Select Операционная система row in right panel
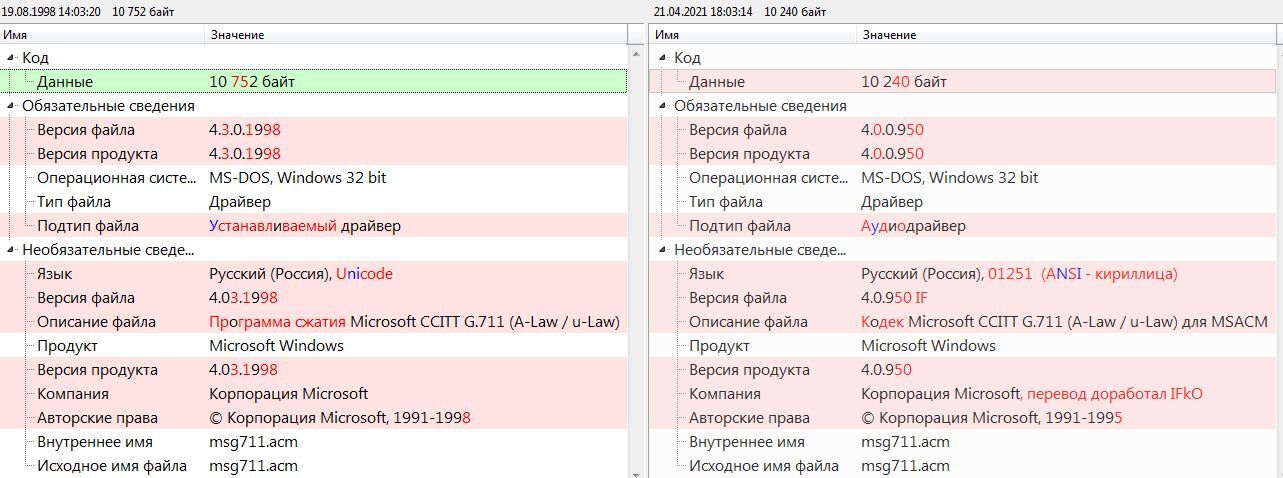The image size is (1283, 478). click(x=964, y=178)
